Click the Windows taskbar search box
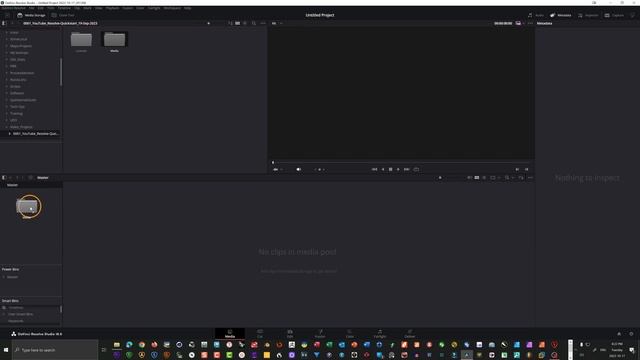The width and height of the screenshot is (640, 360). click(55, 350)
